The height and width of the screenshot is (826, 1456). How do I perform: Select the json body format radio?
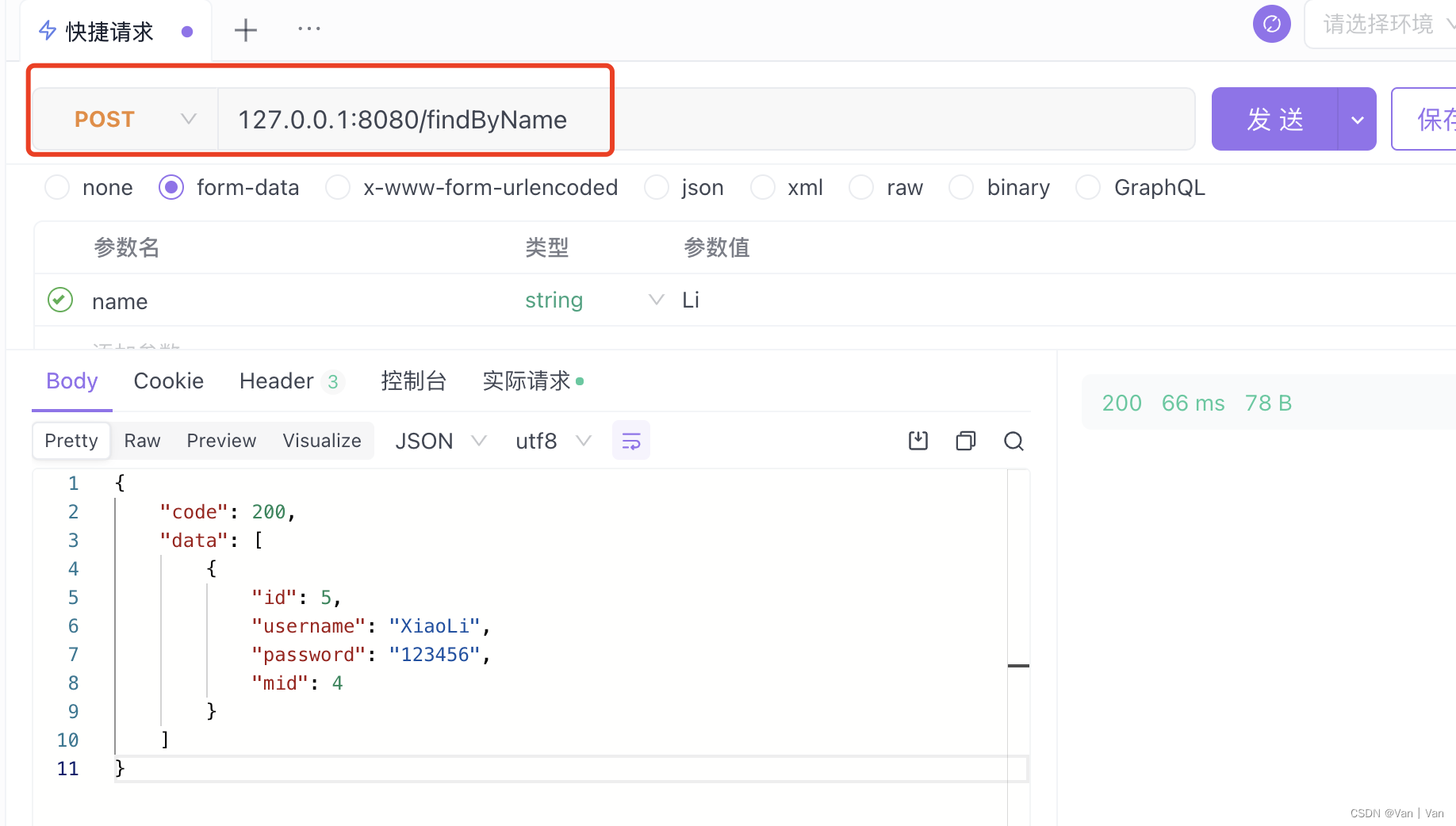click(657, 187)
